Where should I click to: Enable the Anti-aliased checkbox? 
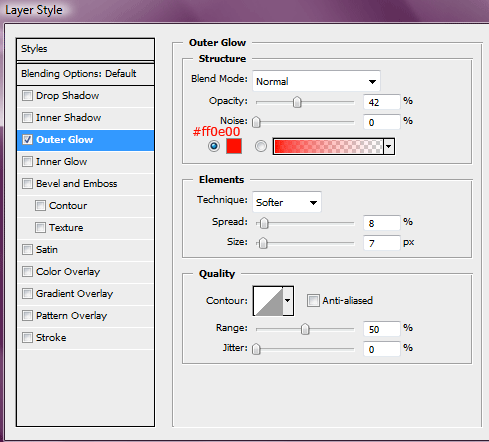click(x=313, y=300)
